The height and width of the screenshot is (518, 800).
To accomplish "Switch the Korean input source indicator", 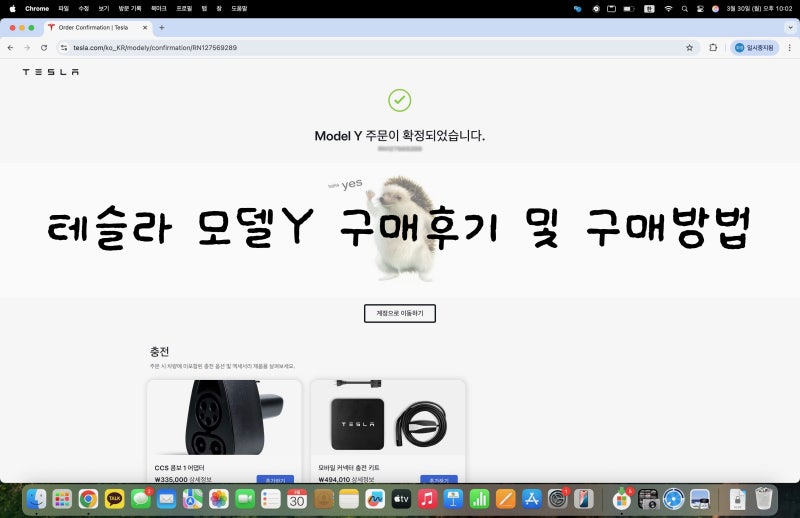I will pos(649,9).
